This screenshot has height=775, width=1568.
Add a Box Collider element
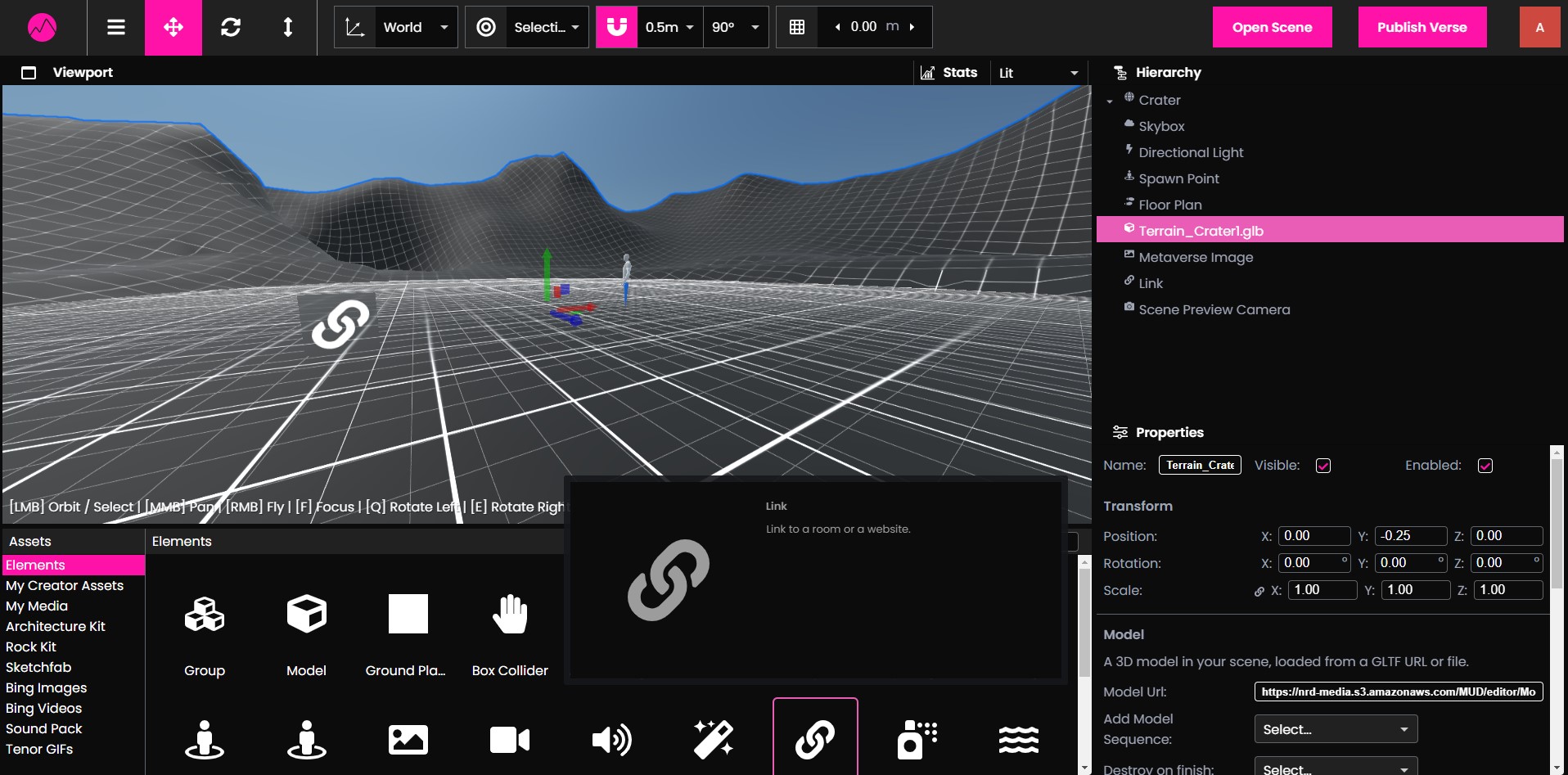(x=510, y=634)
